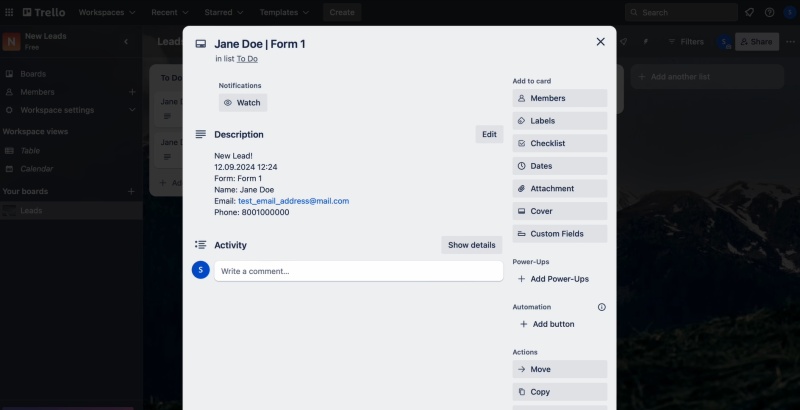Add an Attachment to the card
Viewport: 800px width, 410px height.
point(559,188)
